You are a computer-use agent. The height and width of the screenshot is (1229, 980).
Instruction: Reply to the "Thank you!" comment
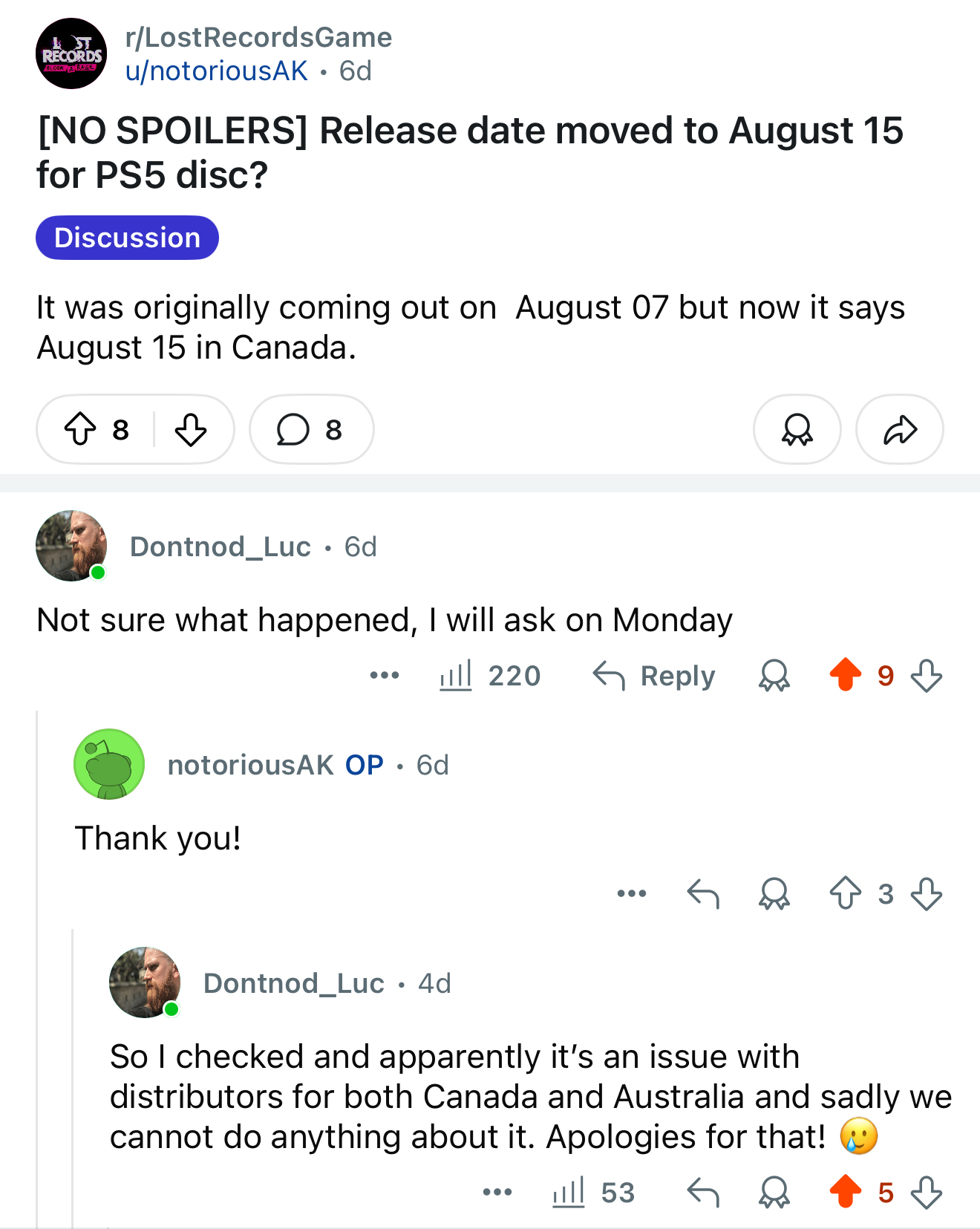click(703, 893)
